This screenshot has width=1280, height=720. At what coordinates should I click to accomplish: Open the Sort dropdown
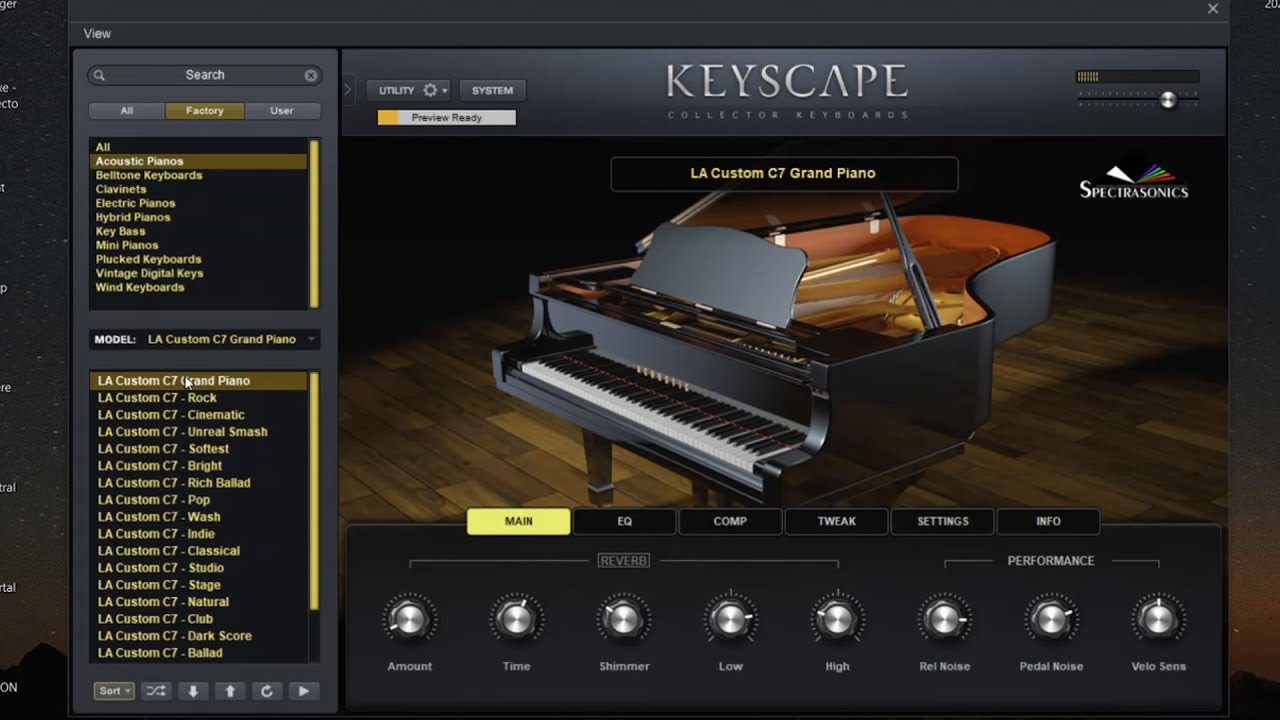coord(114,691)
